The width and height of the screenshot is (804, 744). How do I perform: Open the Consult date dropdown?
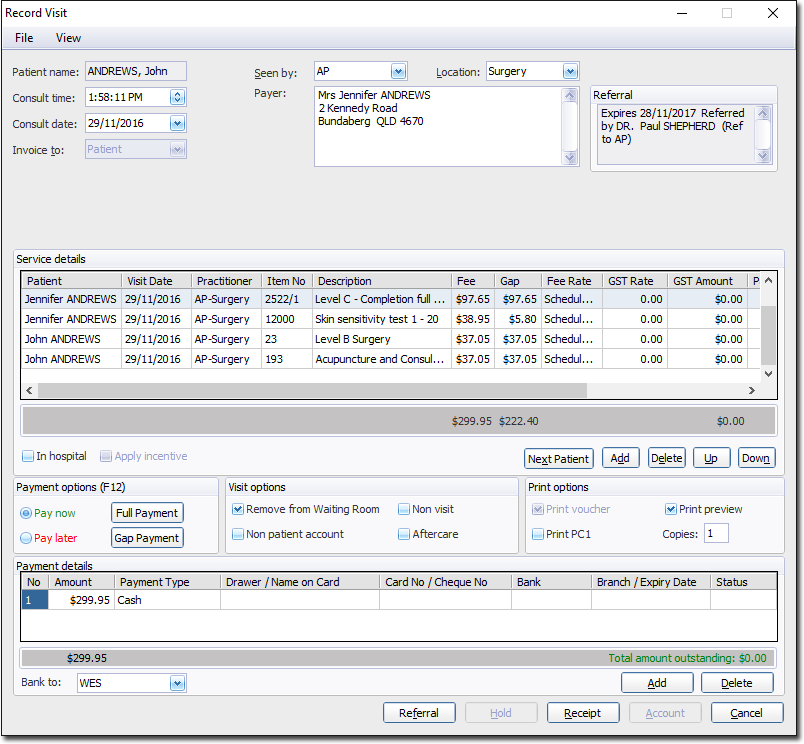pos(178,123)
